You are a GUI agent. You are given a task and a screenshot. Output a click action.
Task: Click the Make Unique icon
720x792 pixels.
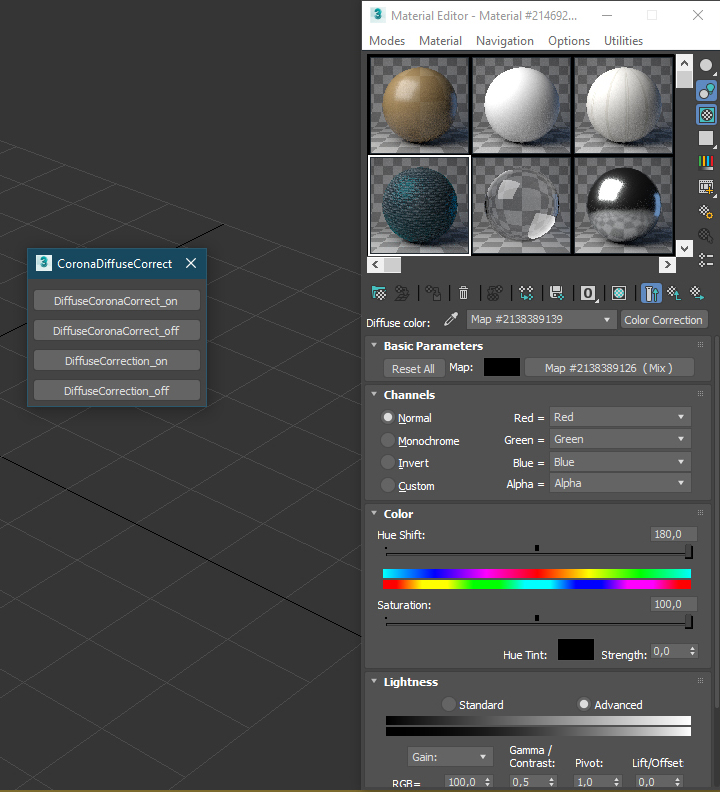pos(526,293)
